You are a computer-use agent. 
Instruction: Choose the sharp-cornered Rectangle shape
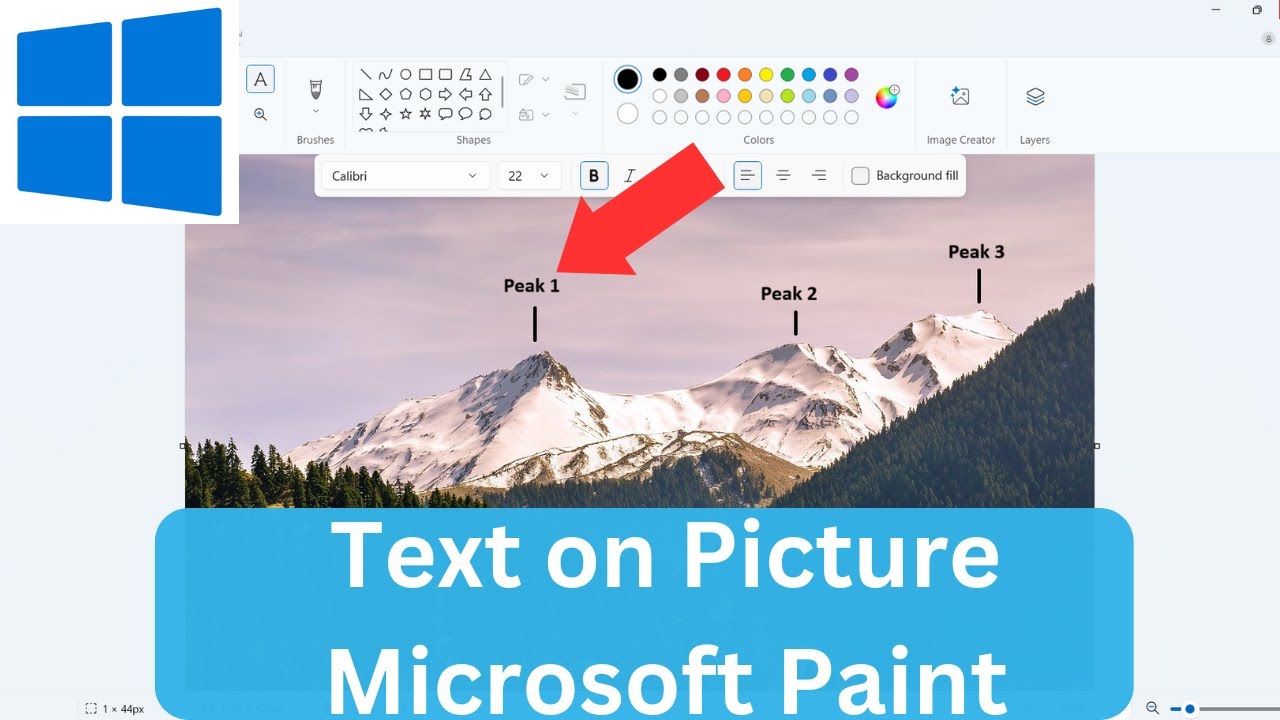426,74
